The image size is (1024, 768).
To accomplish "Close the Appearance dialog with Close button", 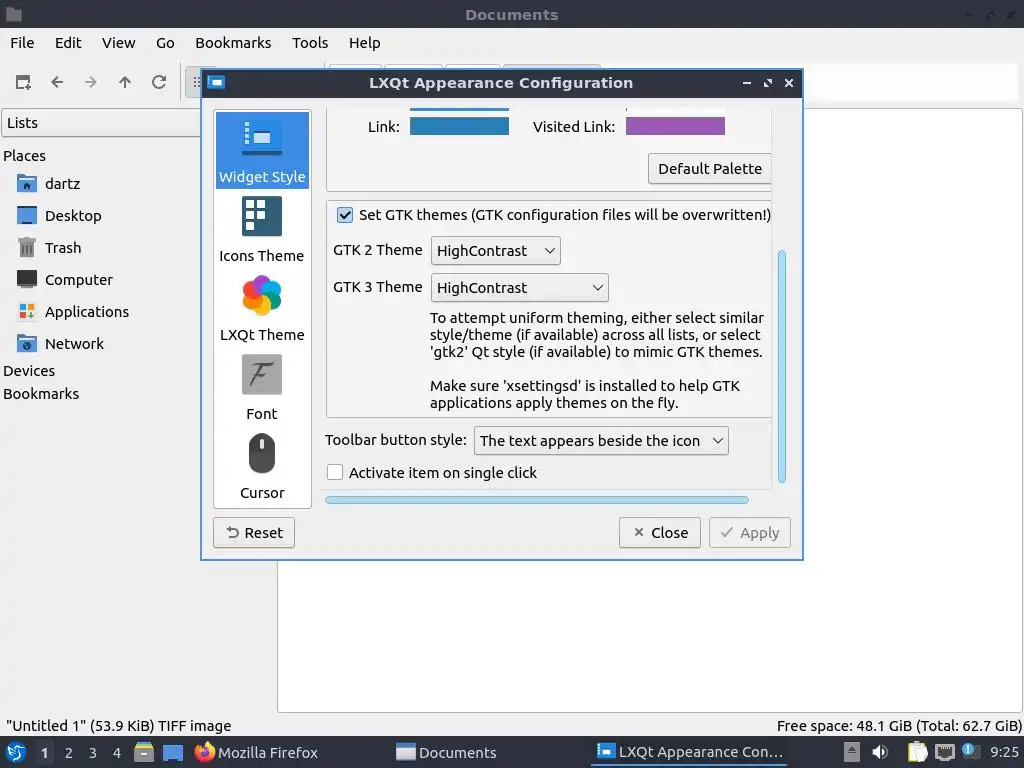I will tap(660, 533).
